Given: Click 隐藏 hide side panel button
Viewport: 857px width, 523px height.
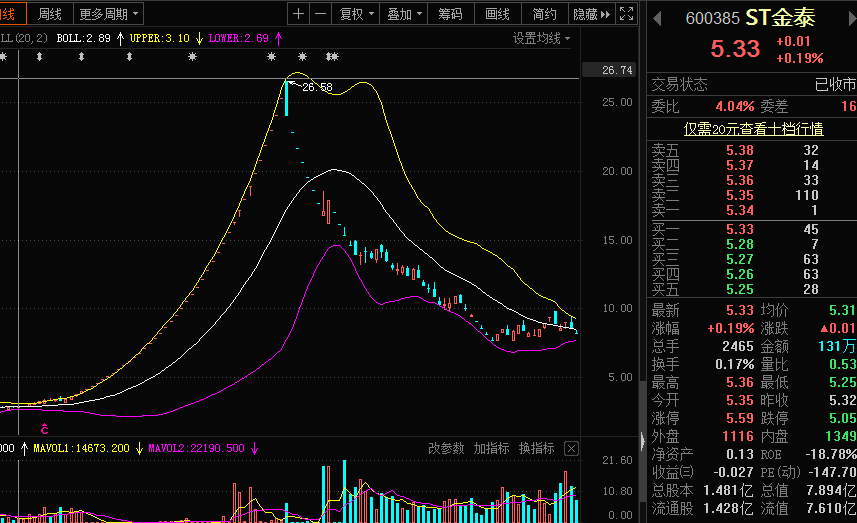Looking at the screenshot, I should pos(591,14).
